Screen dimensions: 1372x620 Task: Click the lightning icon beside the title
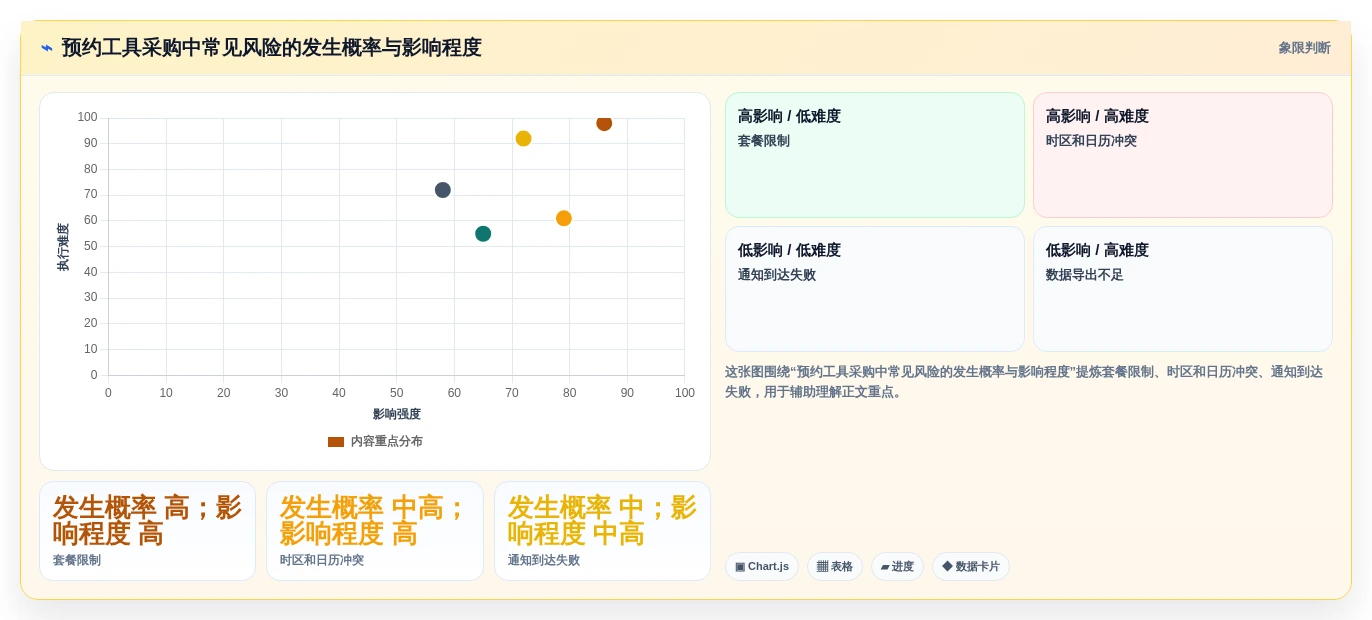tap(47, 48)
